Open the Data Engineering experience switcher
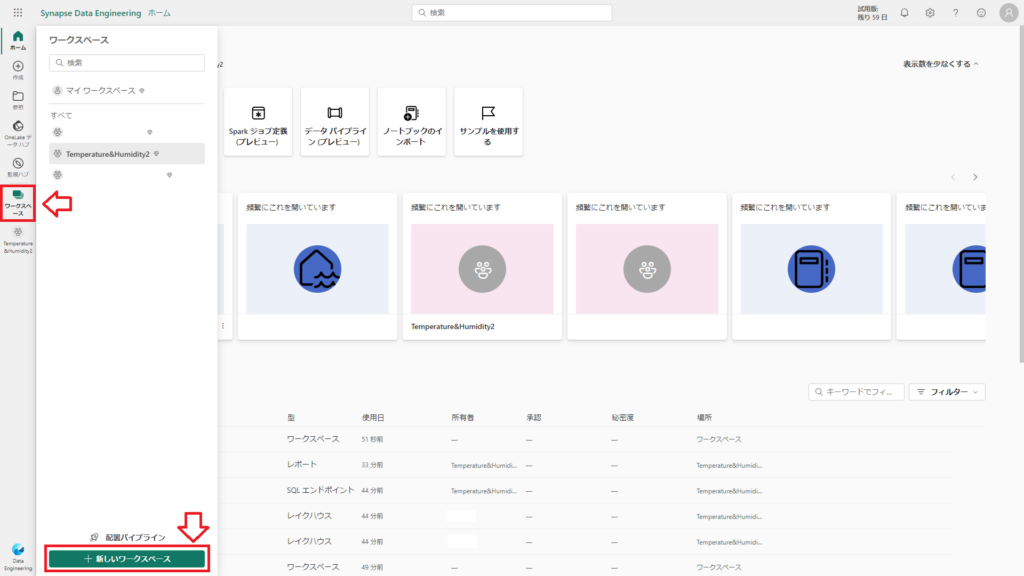Viewport: 1024px width, 576px height. tap(18, 553)
